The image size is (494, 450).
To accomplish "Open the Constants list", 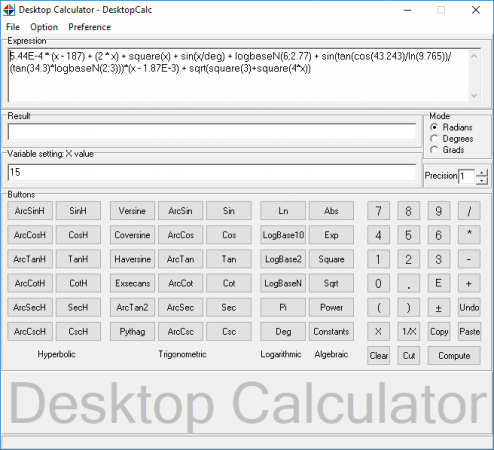I will click(331, 332).
